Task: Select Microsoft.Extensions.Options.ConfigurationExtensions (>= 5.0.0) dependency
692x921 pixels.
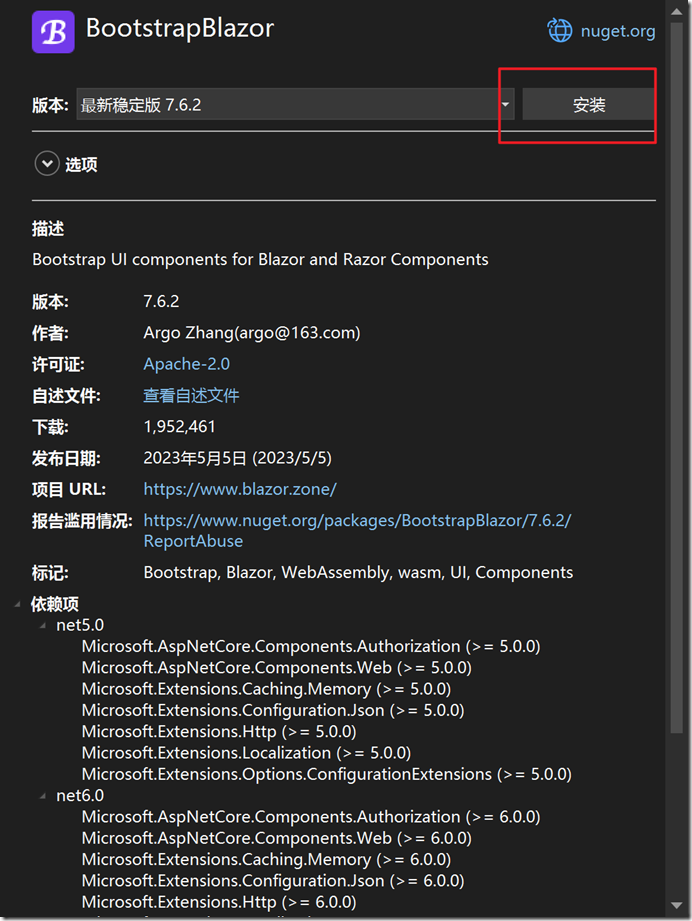Action: click(326, 774)
